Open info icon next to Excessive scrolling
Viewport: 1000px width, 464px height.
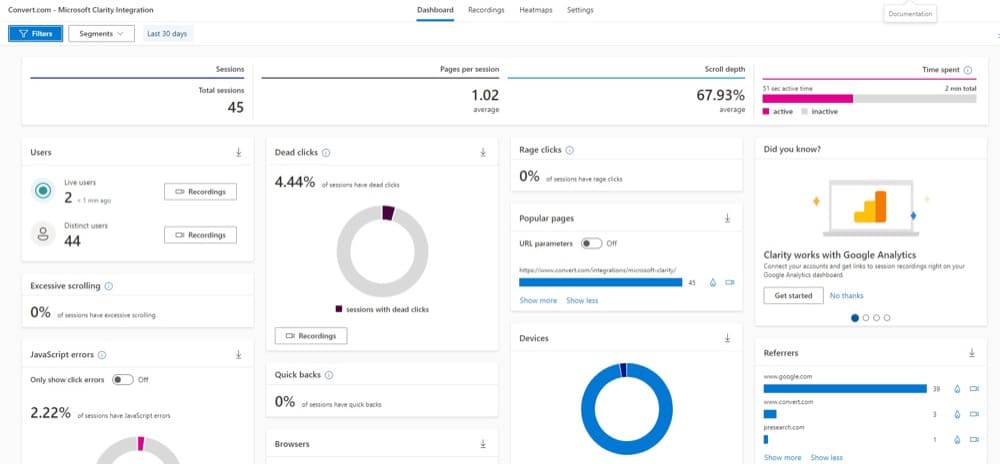[x=108, y=286]
